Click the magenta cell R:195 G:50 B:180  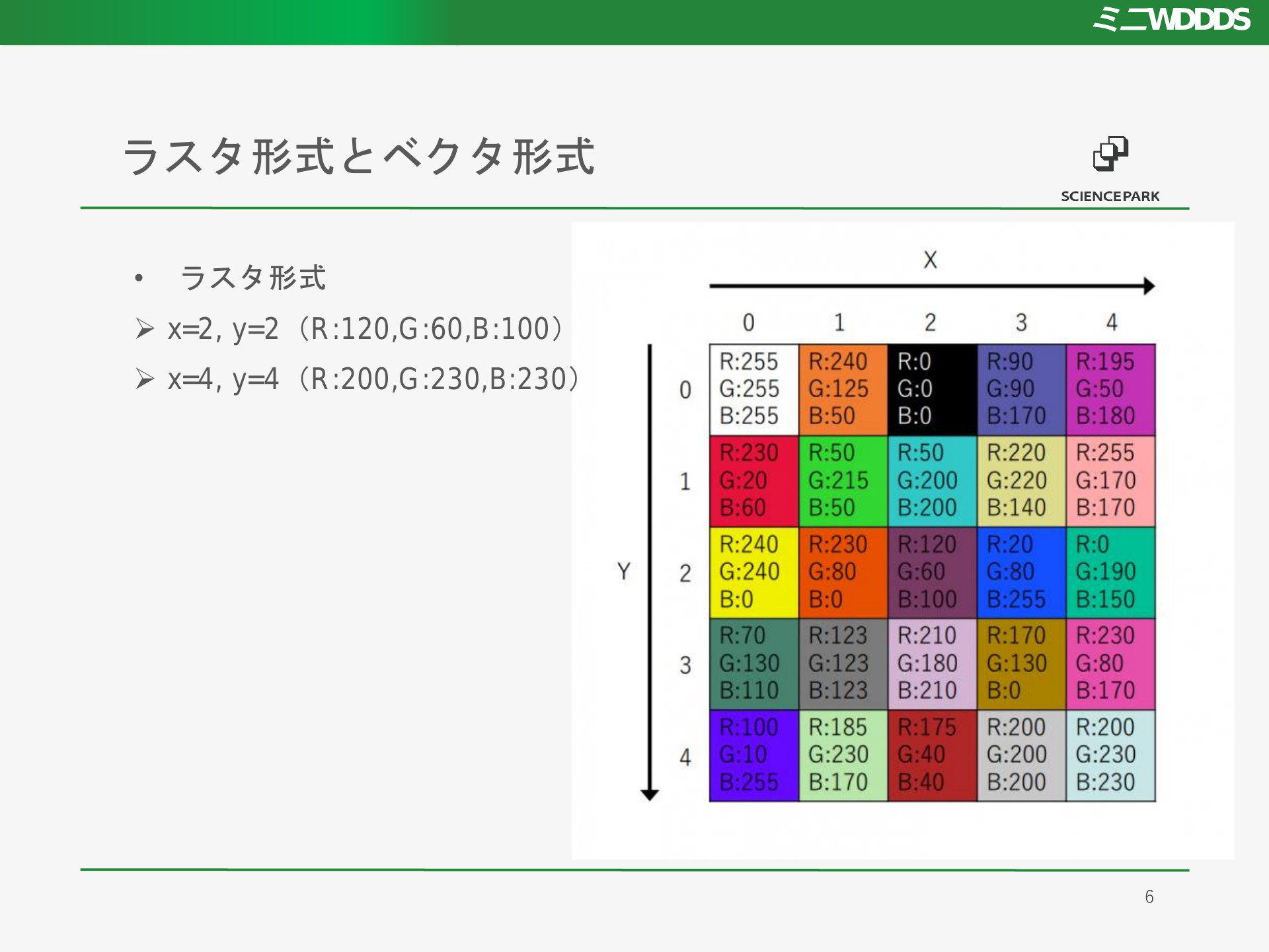point(1111,390)
